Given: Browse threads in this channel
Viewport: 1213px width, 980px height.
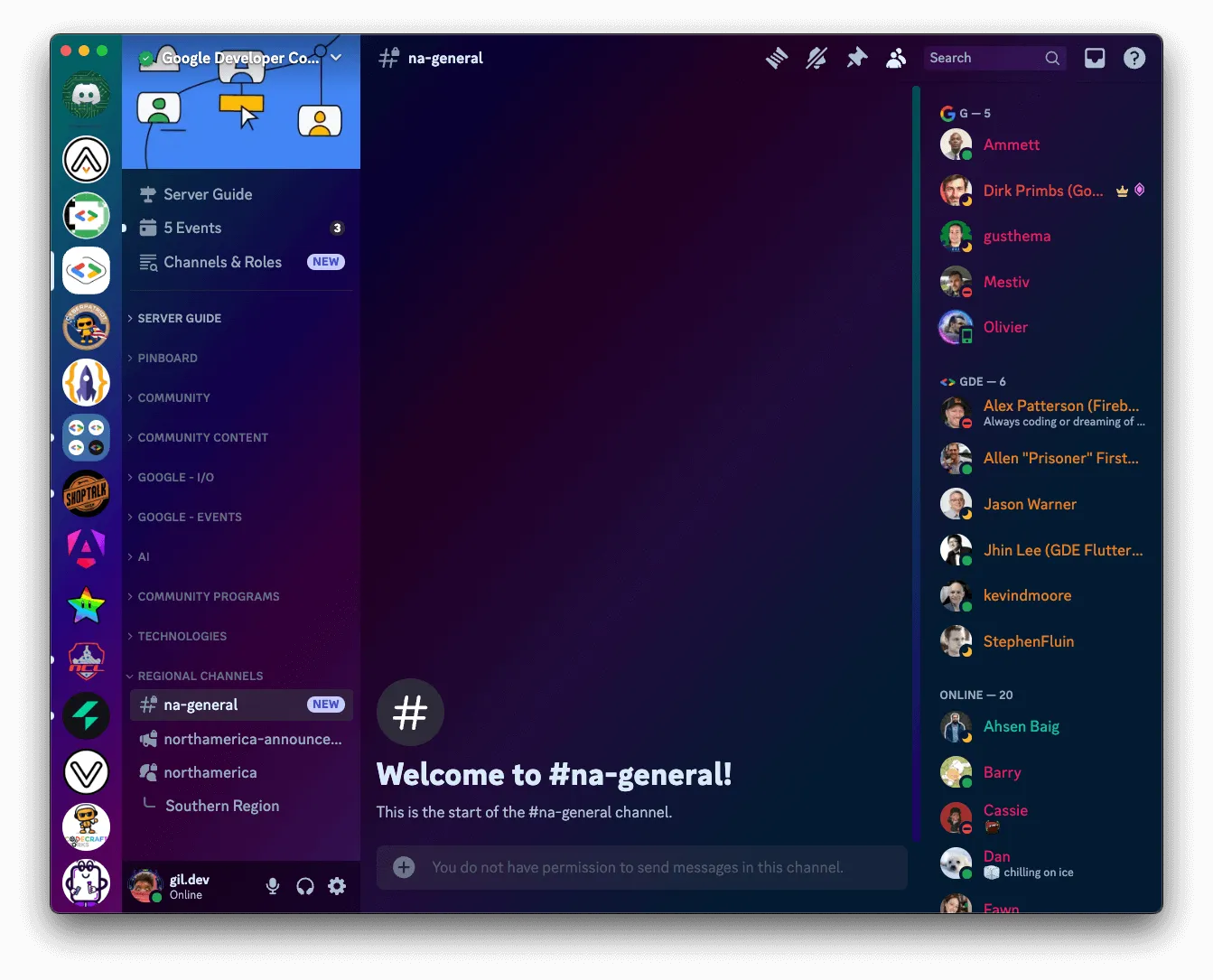Looking at the screenshot, I should tap(776, 57).
